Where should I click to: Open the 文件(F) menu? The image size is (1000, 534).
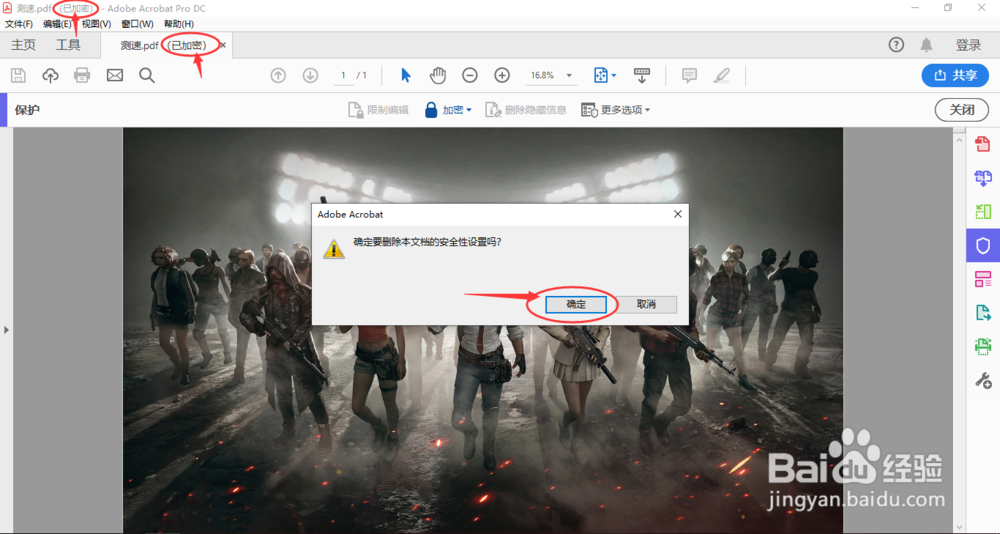[19, 24]
